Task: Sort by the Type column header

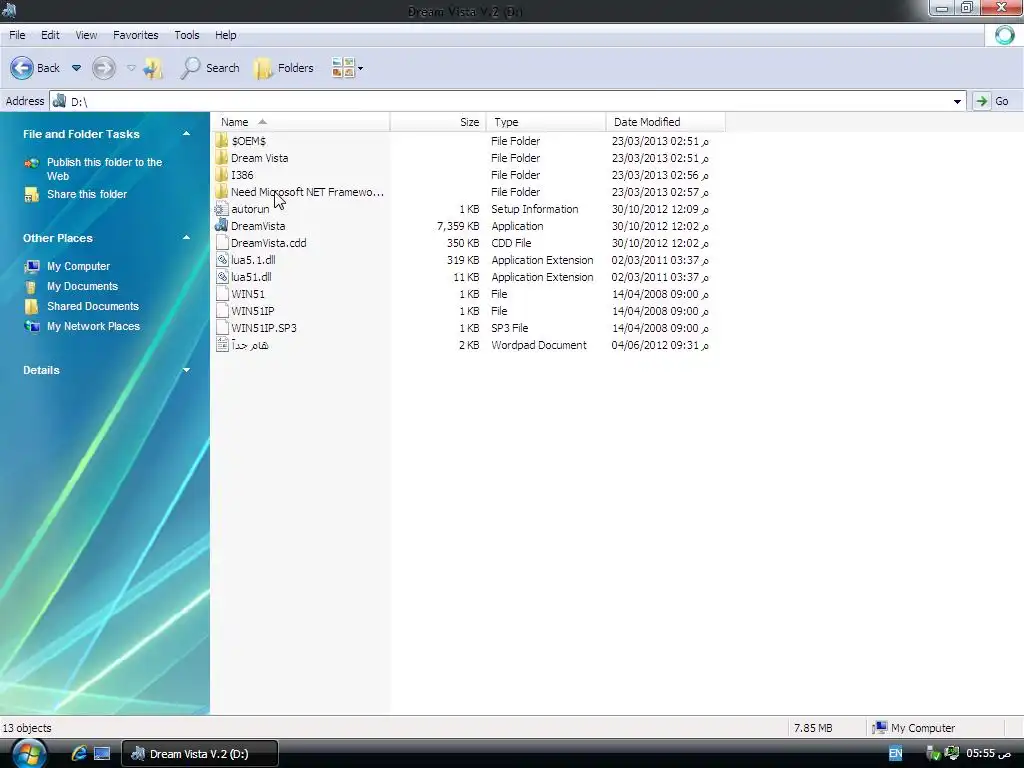Action: 546,122
